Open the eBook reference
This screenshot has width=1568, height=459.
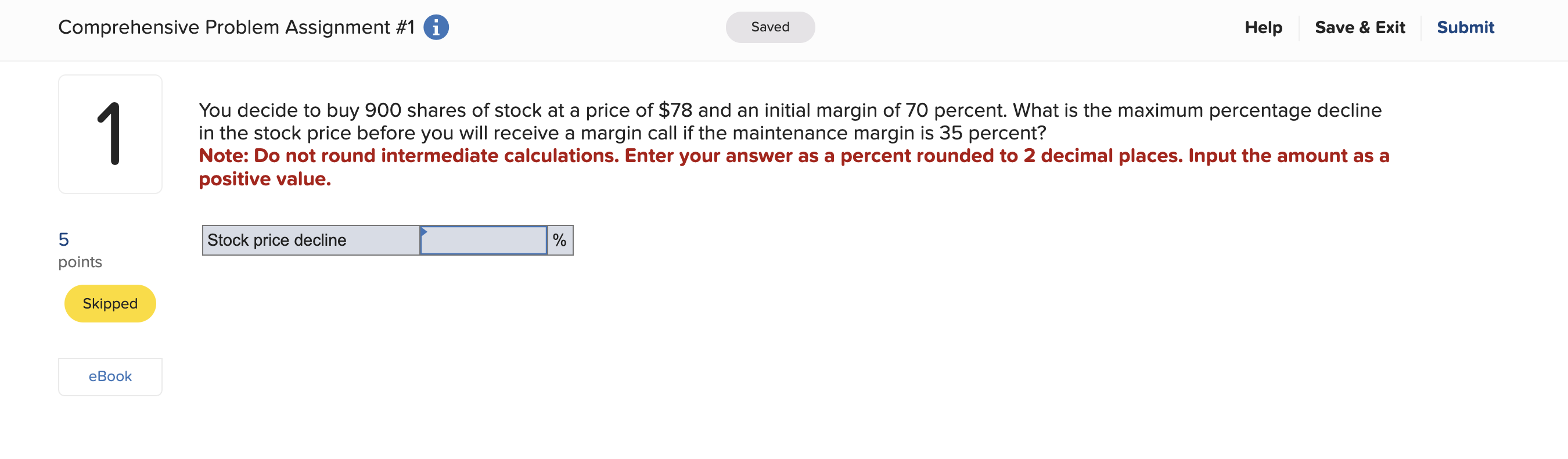(x=110, y=376)
